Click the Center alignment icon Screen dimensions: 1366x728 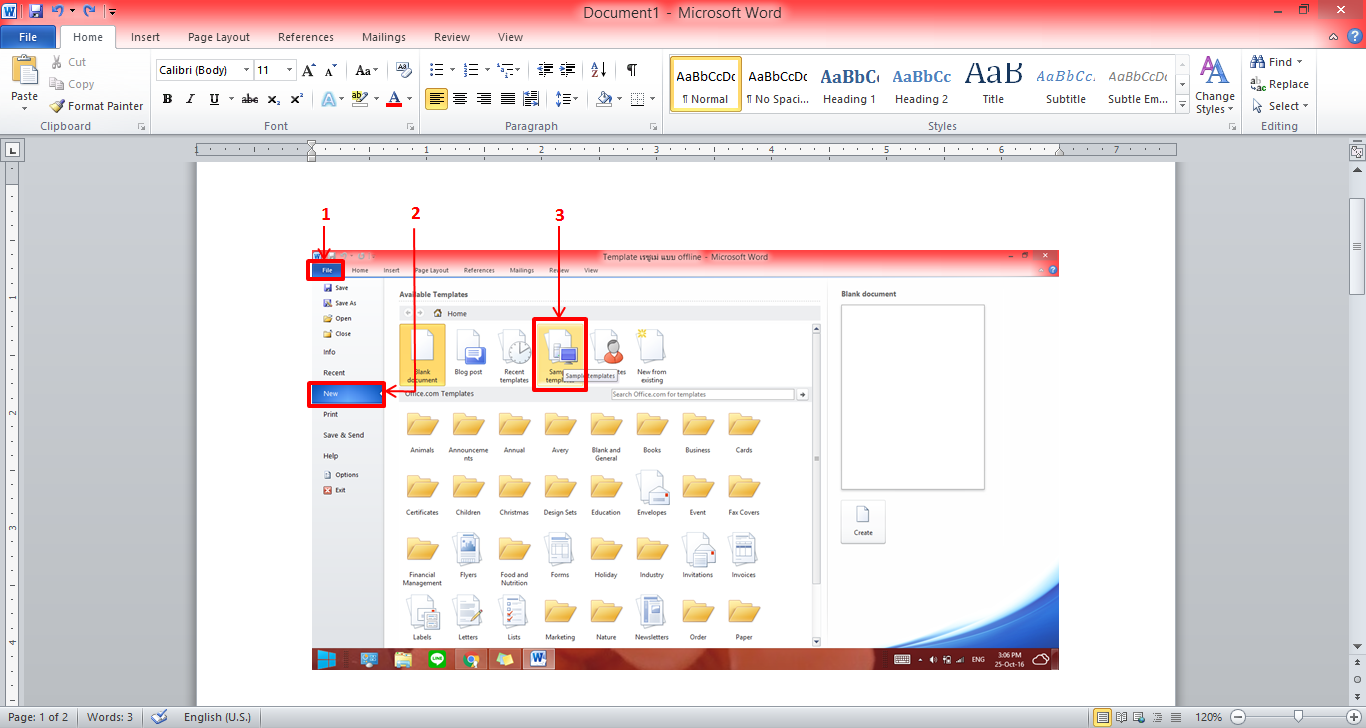pyautogui.click(x=460, y=99)
